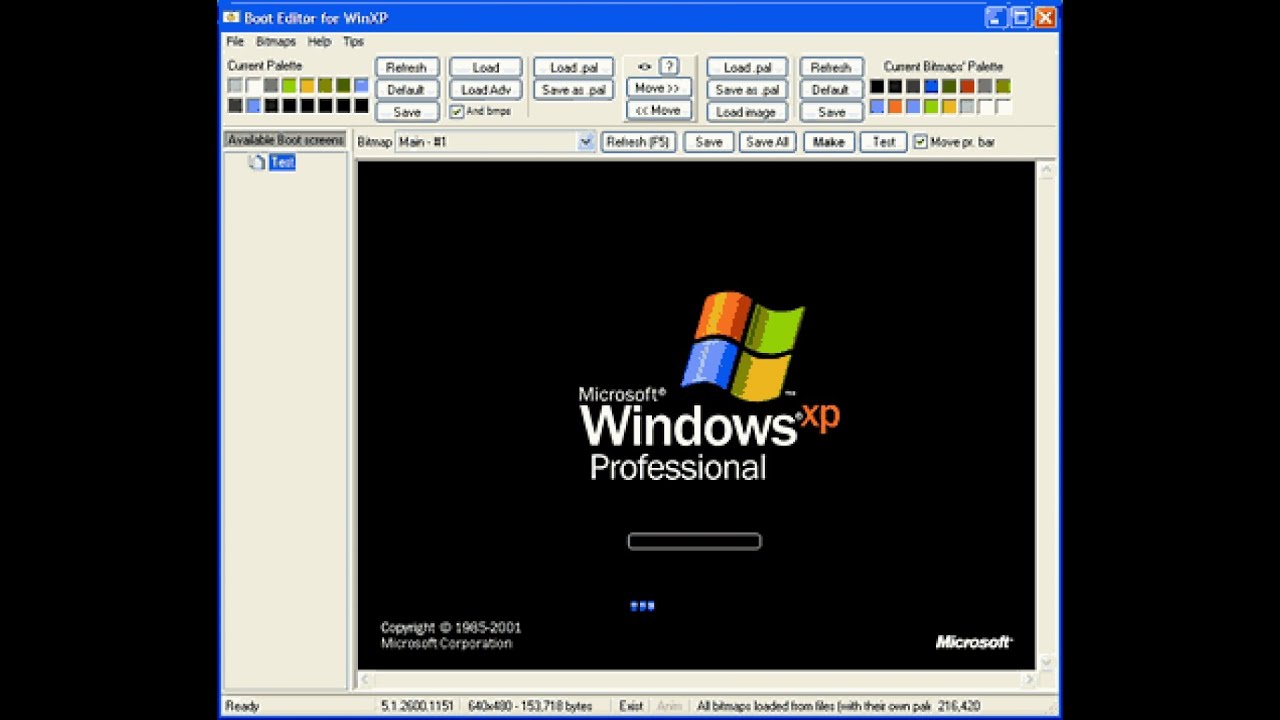Click the horizontal scrollbar left arrow
1280x720 pixels.
[366, 680]
